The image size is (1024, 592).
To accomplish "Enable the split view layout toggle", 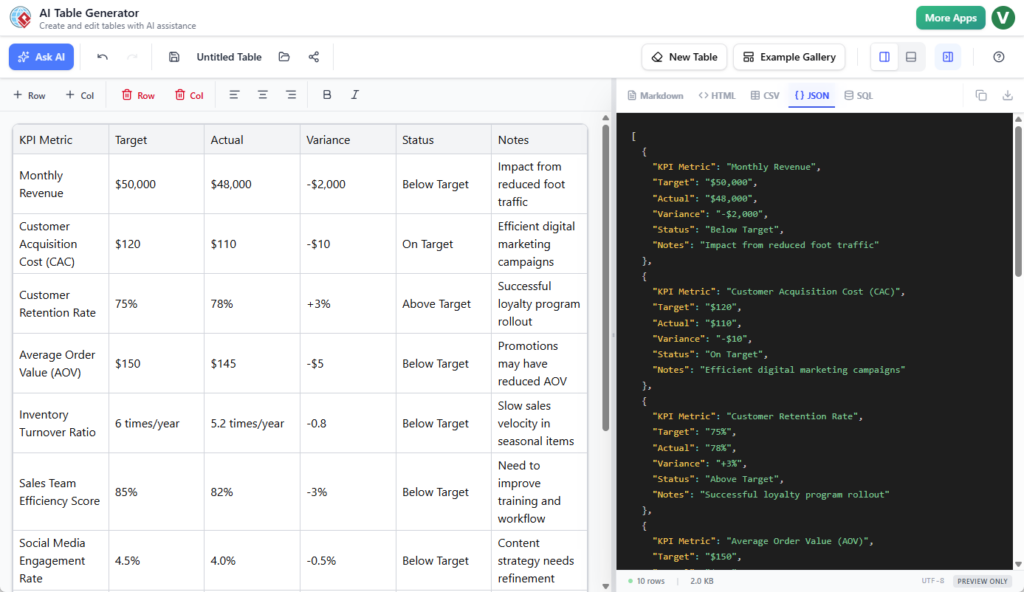I will coord(884,57).
